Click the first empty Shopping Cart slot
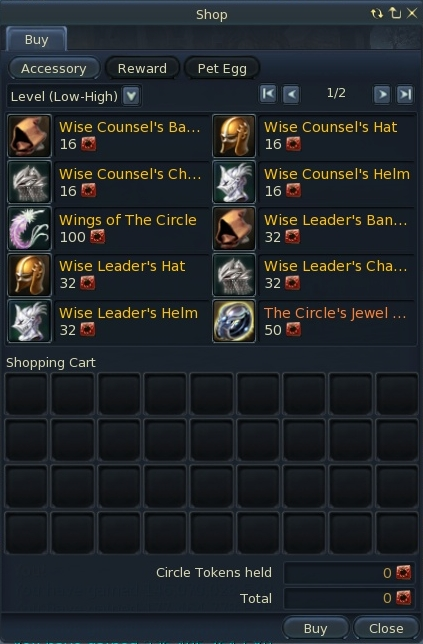 pyautogui.click(x=26, y=394)
